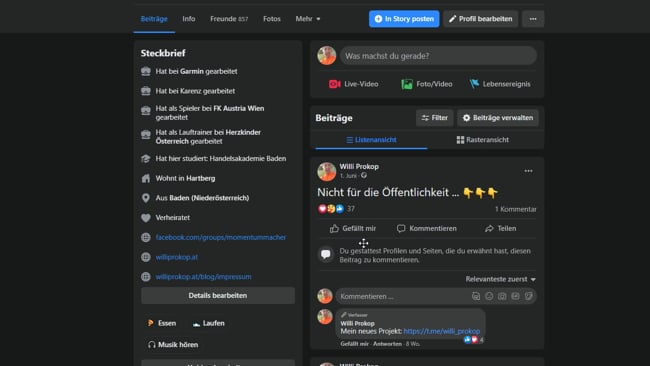This screenshot has width=650, height=366.
Task: Click the globe icon beside williprokop.at
Action: point(146,257)
